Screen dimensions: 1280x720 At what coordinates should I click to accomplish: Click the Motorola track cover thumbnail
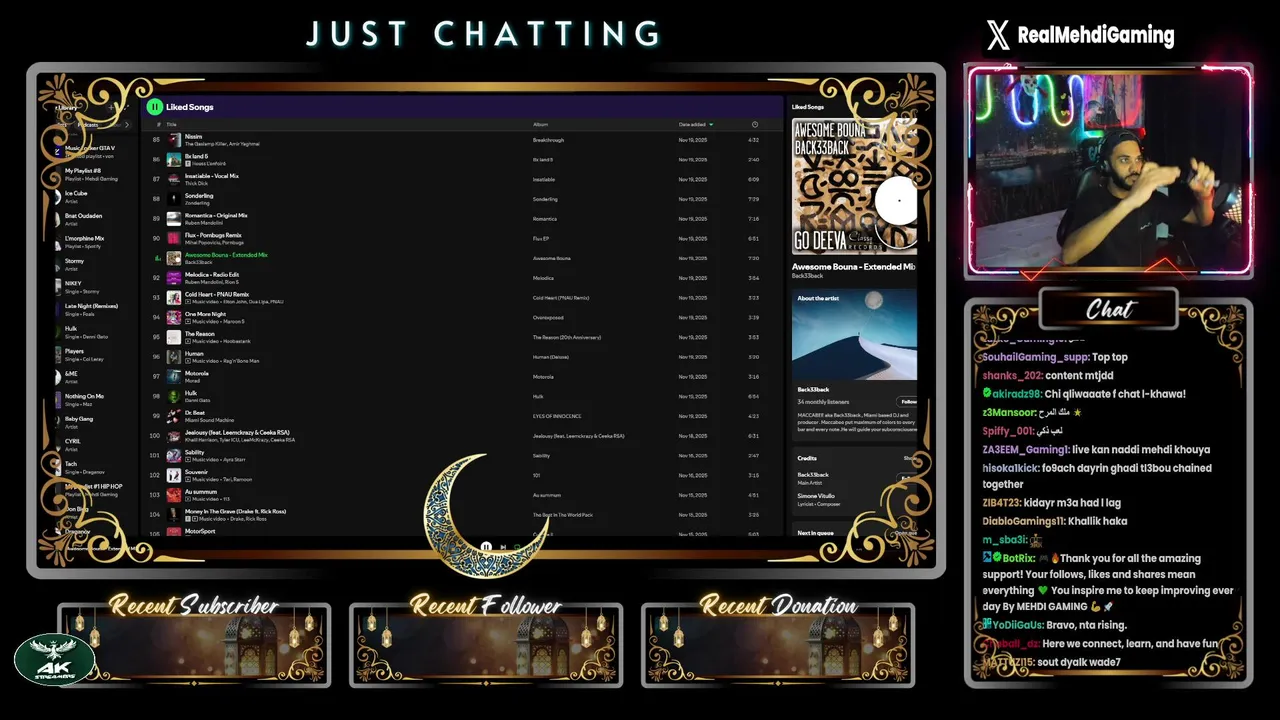click(174, 377)
